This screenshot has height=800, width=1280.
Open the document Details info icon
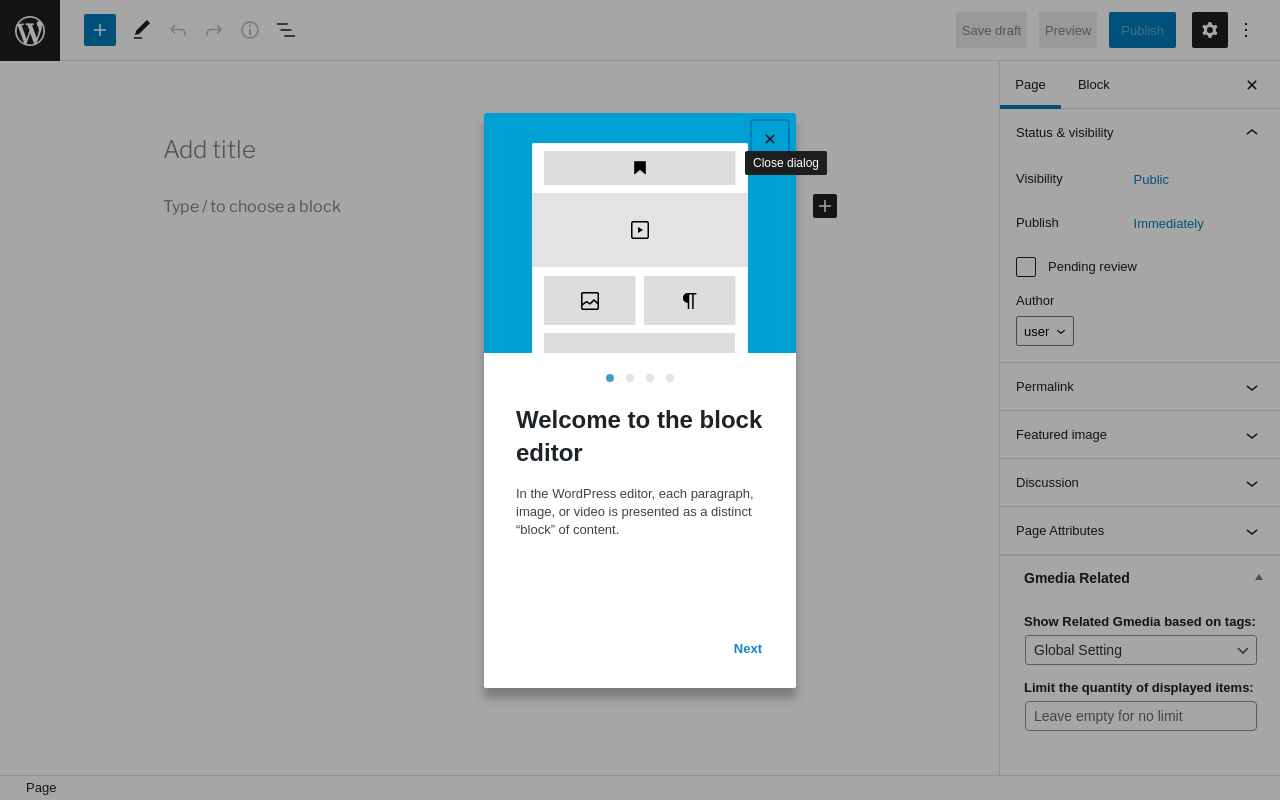[250, 30]
